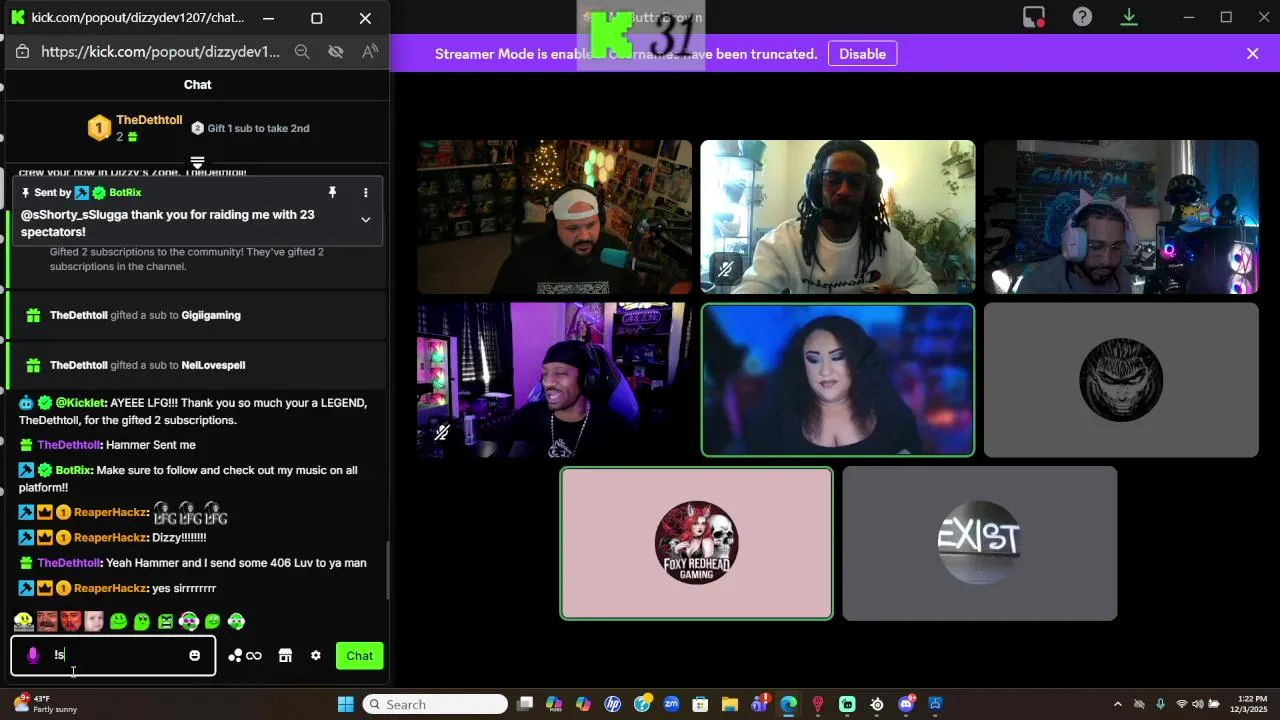
Task: Click ReaperHackz name on 'yes sirrrrrrrr' message
Action: click(110, 588)
